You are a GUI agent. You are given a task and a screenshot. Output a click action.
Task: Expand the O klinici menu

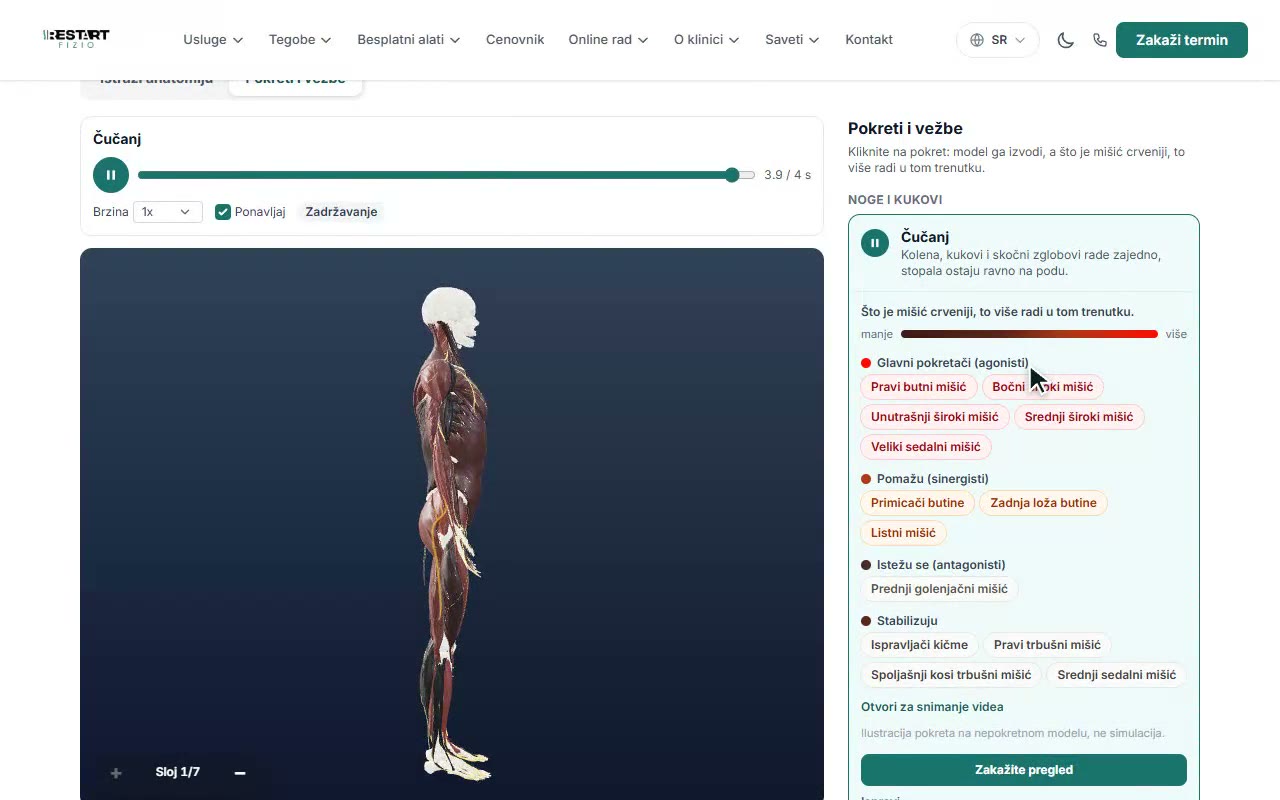point(707,40)
